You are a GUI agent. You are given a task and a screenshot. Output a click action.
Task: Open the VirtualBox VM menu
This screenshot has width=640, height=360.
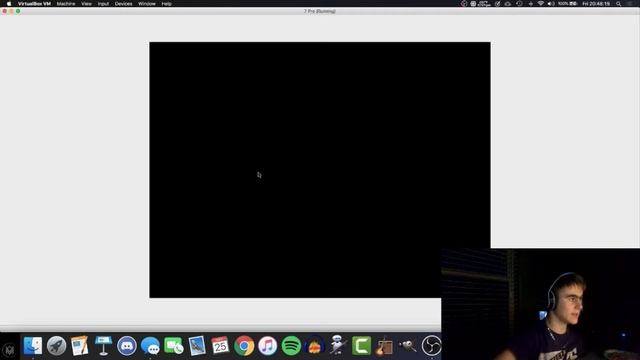click(34, 4)
